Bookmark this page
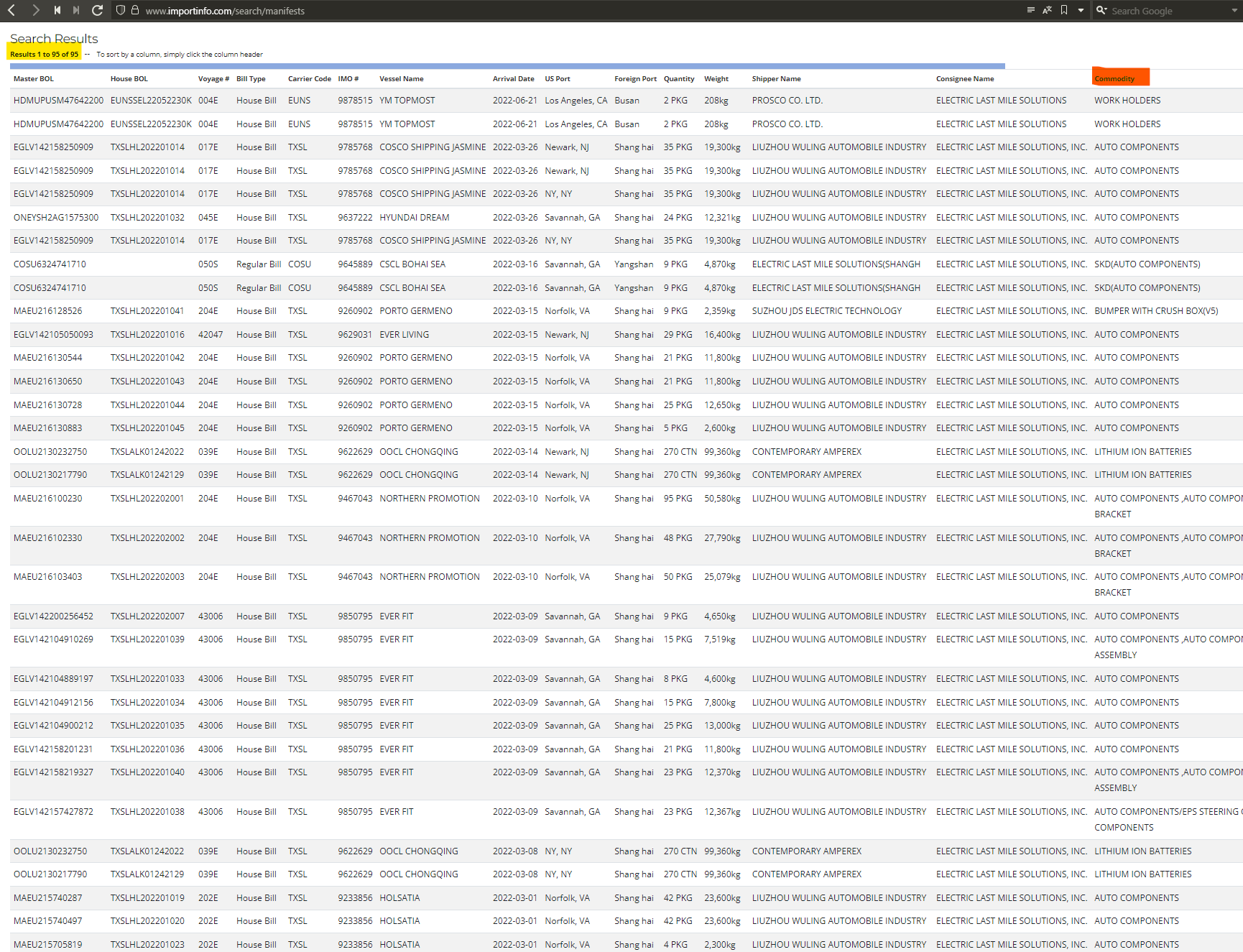This screenshot has width=1243, height=952. coord(1064,10)
